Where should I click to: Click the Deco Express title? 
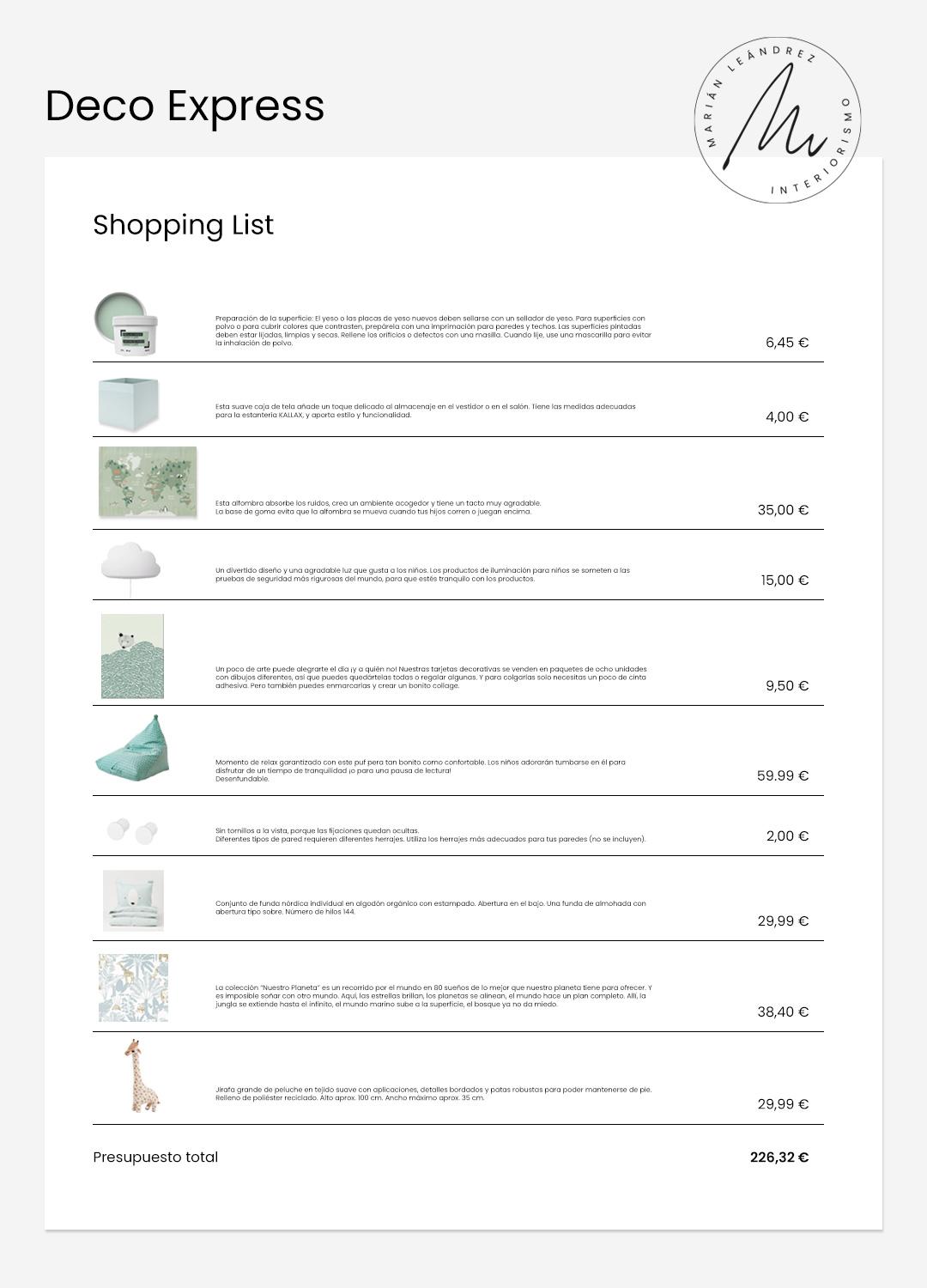tap(185, 106)
